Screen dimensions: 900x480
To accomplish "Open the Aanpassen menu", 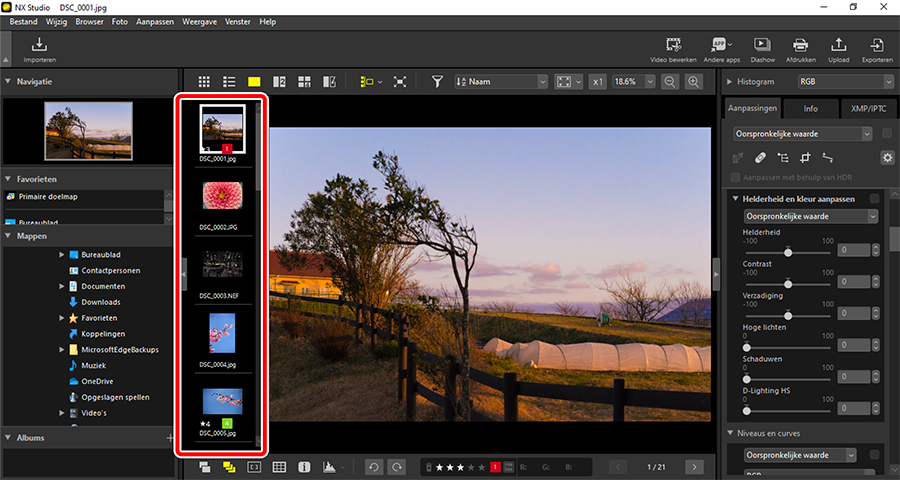I will coord(155,22).
